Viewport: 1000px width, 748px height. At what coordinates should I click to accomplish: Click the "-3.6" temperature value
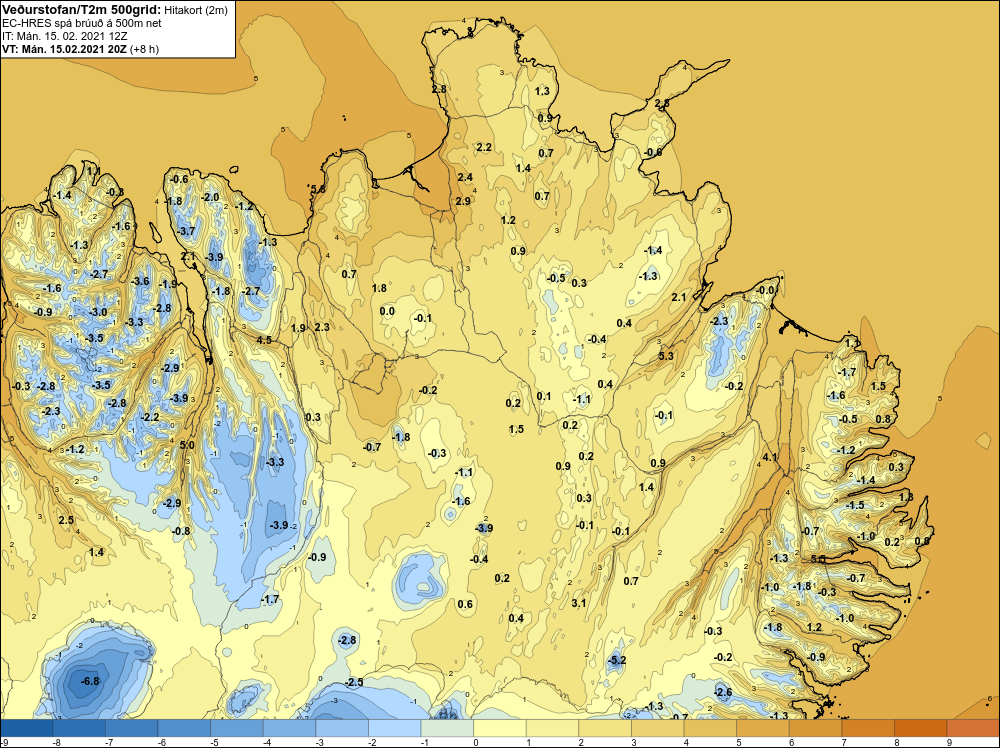pos(140,281)
